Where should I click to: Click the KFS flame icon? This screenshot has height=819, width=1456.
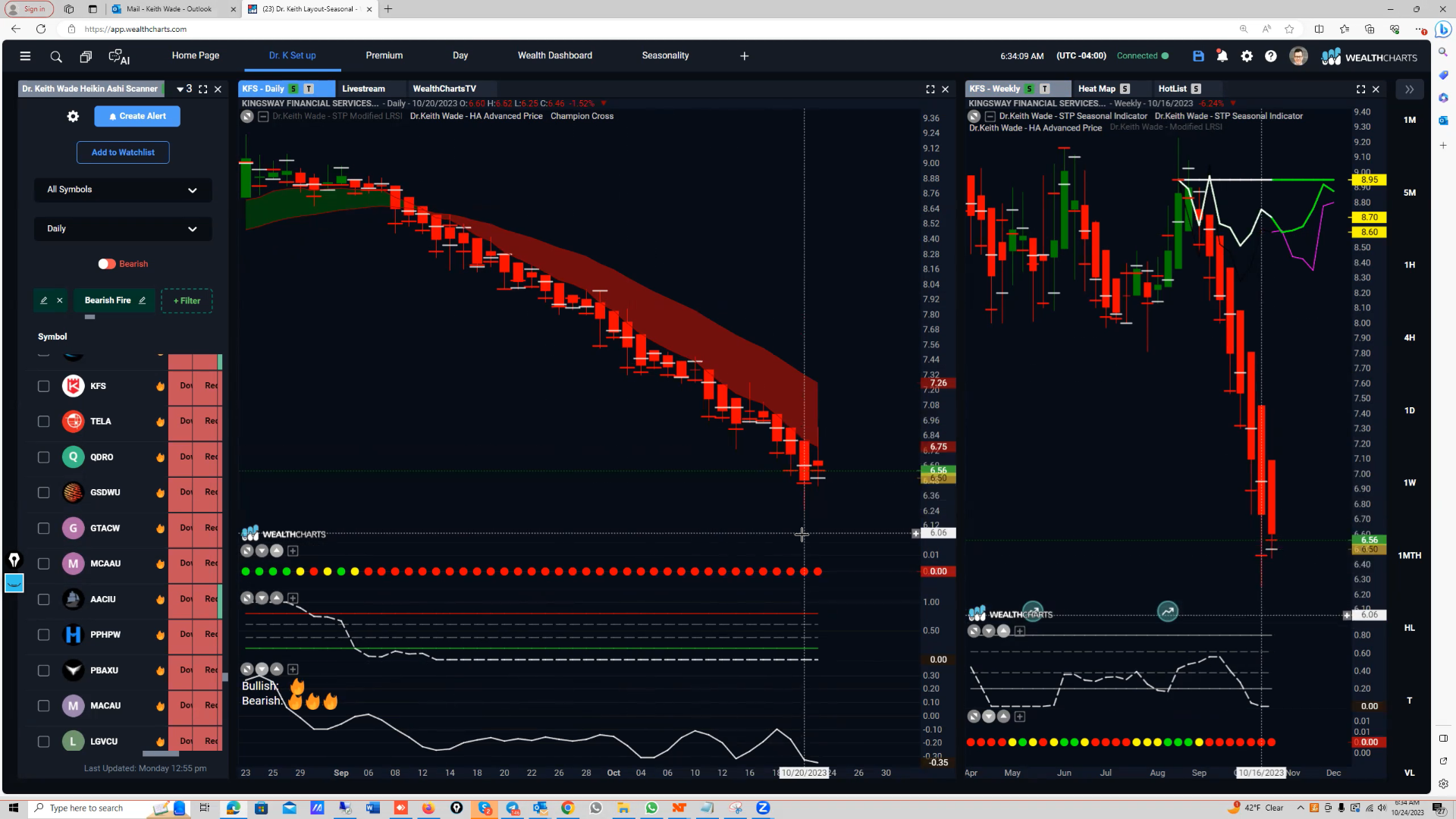click(x=160, y=386)
